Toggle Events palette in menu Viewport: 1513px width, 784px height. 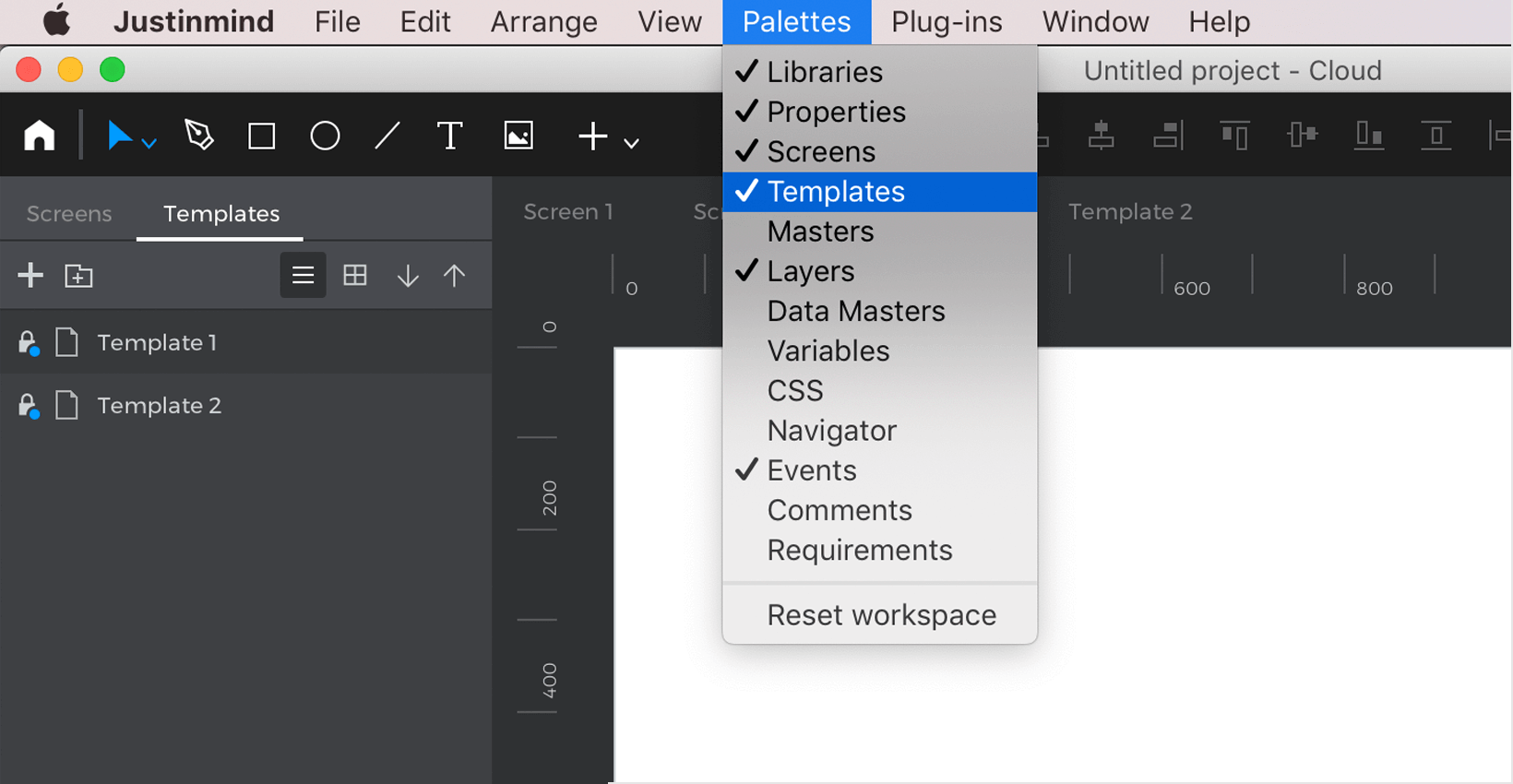click(x=880, y=470)
